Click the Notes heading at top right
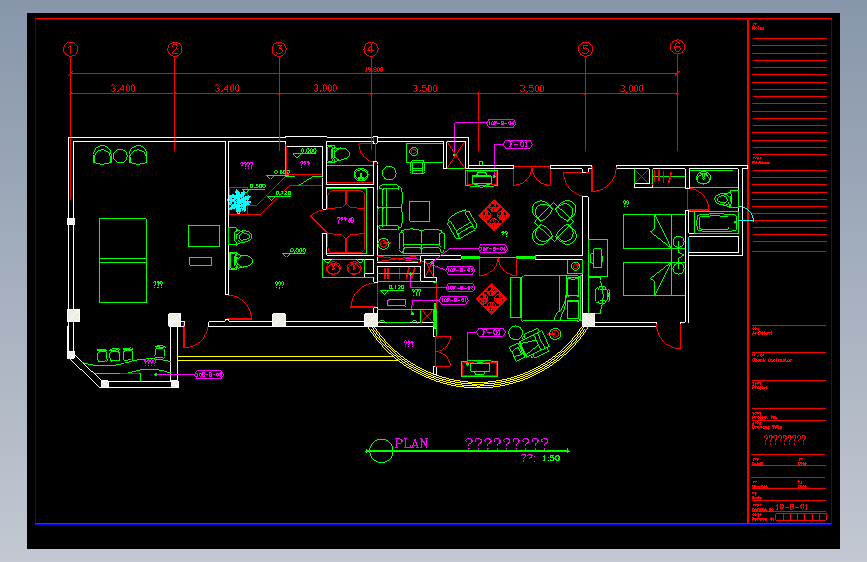 [758, 28]
